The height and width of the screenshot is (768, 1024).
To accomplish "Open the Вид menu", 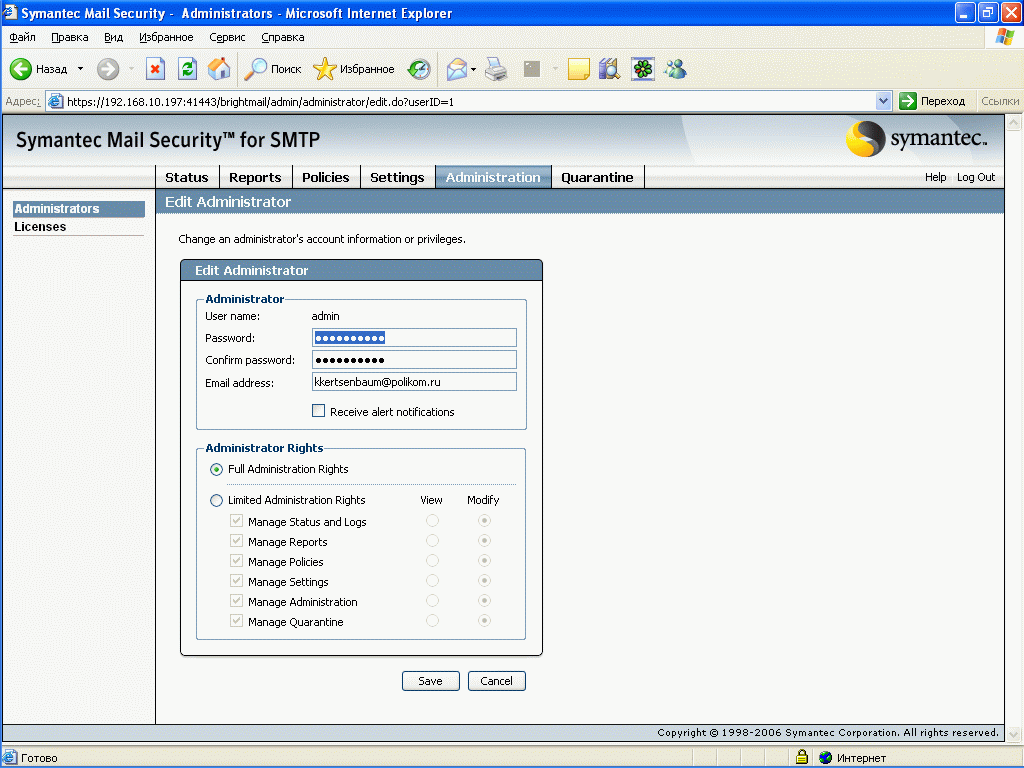I will pos(114,37).
